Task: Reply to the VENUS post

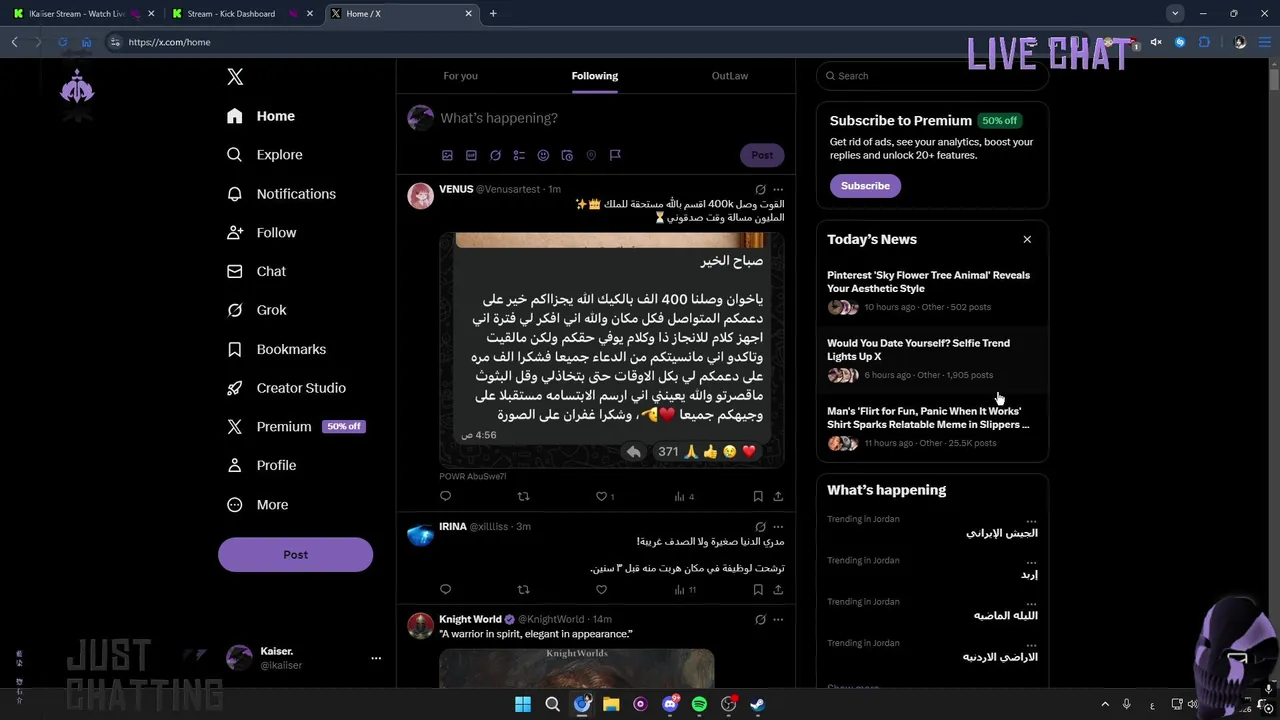Action: pos(445,496)
